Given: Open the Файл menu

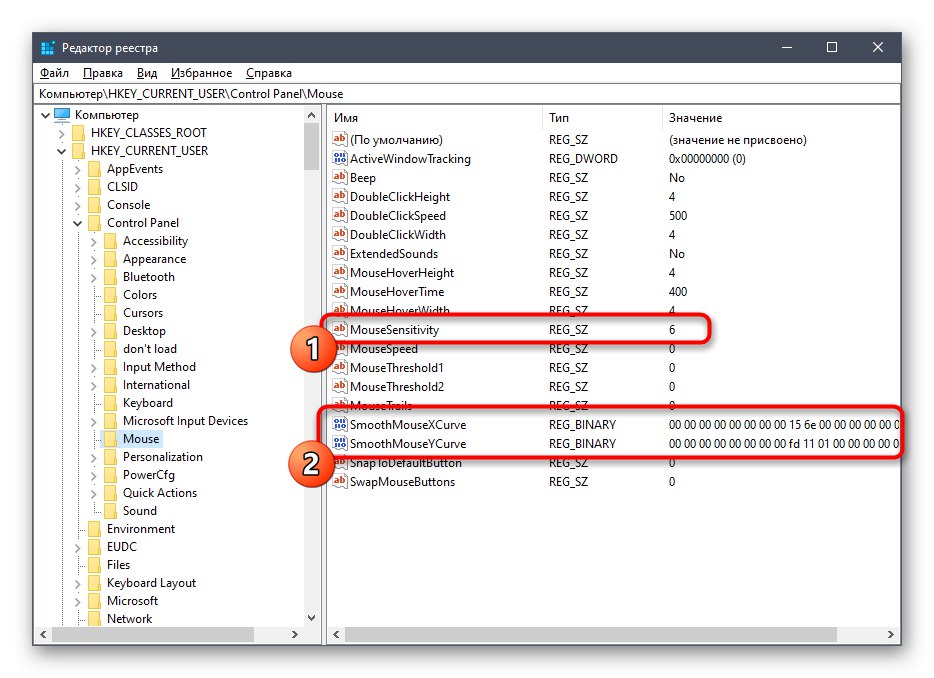Looking at the screenshot, I should pyautogui.click(x=54, y=73).
